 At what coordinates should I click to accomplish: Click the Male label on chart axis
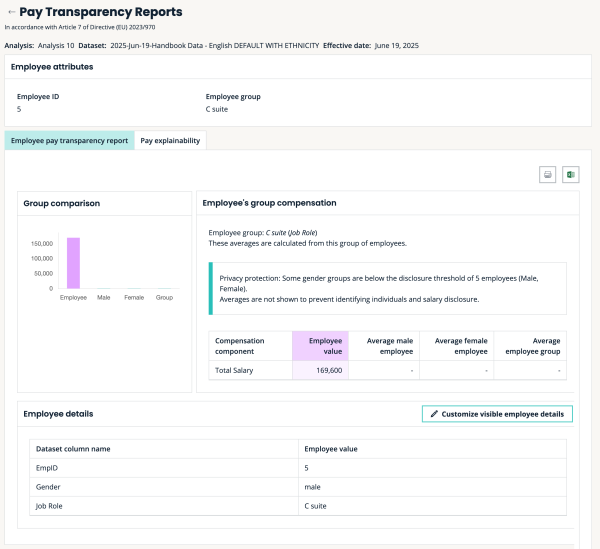coord(103,297)
